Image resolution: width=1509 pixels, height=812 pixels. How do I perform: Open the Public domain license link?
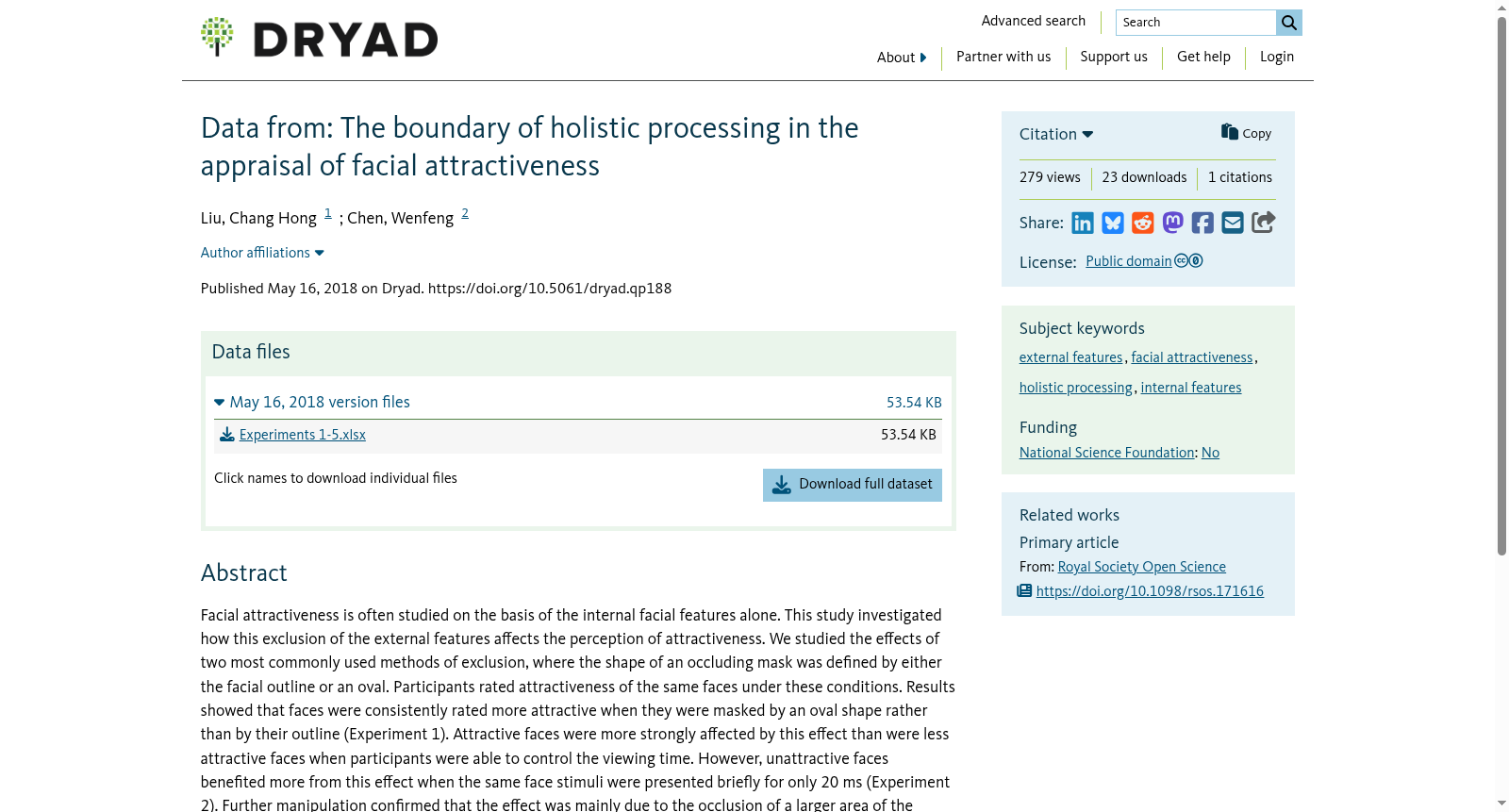(x=1129, y=261)
